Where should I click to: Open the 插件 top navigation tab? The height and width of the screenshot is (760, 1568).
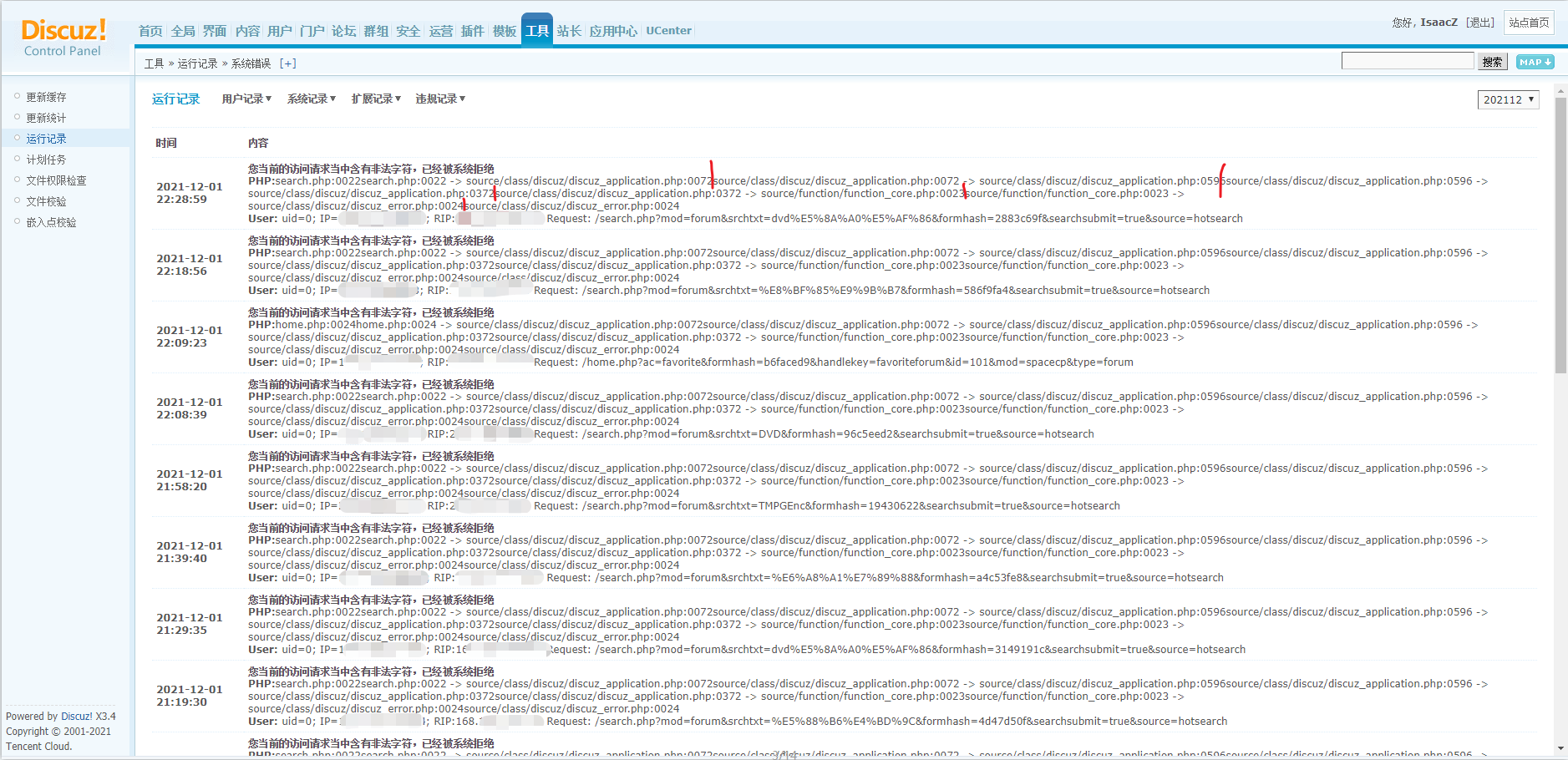[x=472, y=31]
